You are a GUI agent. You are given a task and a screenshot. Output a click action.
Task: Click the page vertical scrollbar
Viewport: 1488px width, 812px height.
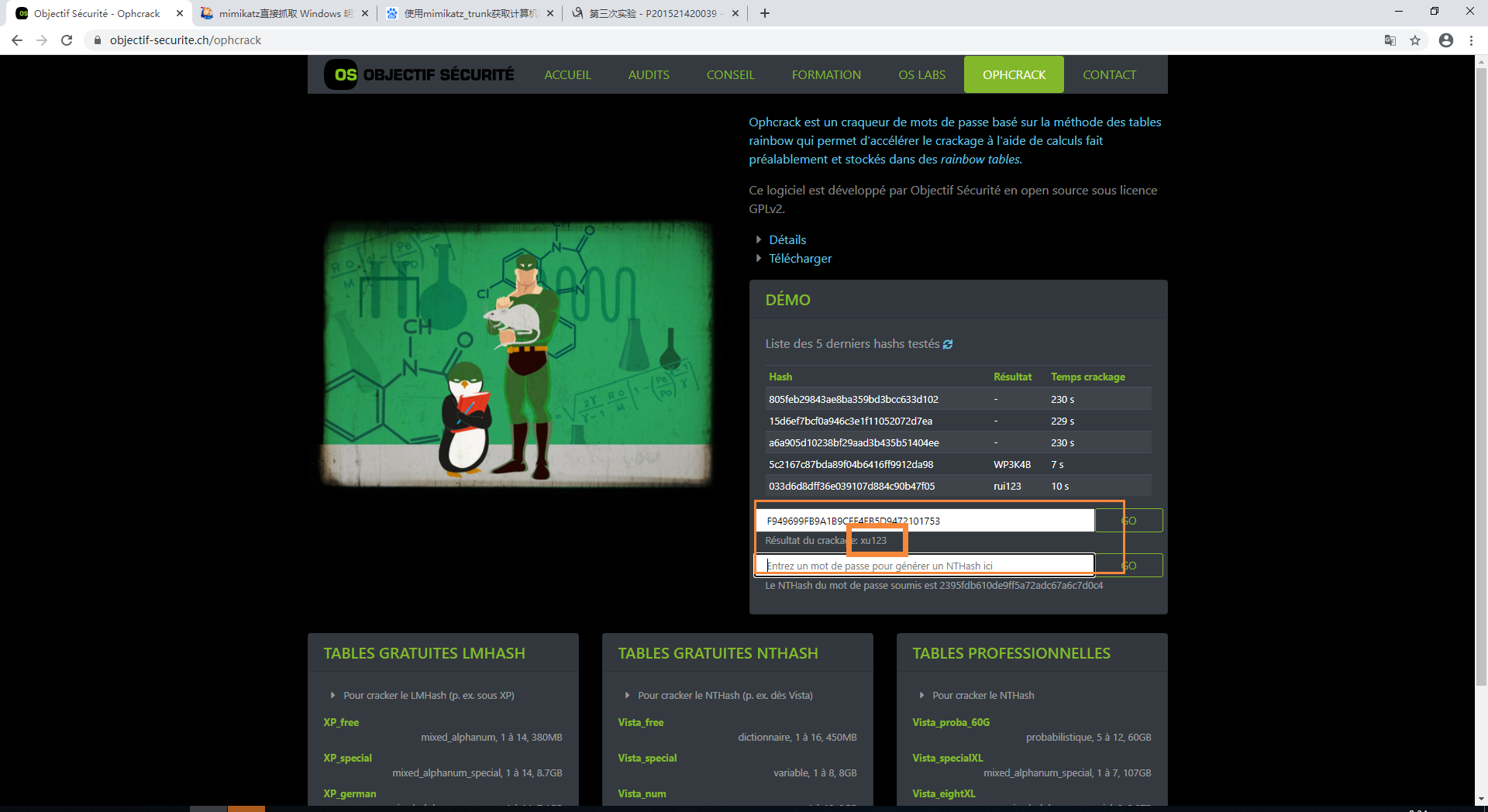point(1481,377)
